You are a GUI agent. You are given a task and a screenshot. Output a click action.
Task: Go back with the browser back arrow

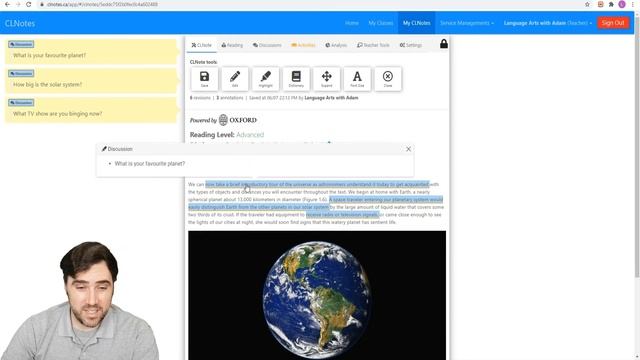[x=7, y=4]
